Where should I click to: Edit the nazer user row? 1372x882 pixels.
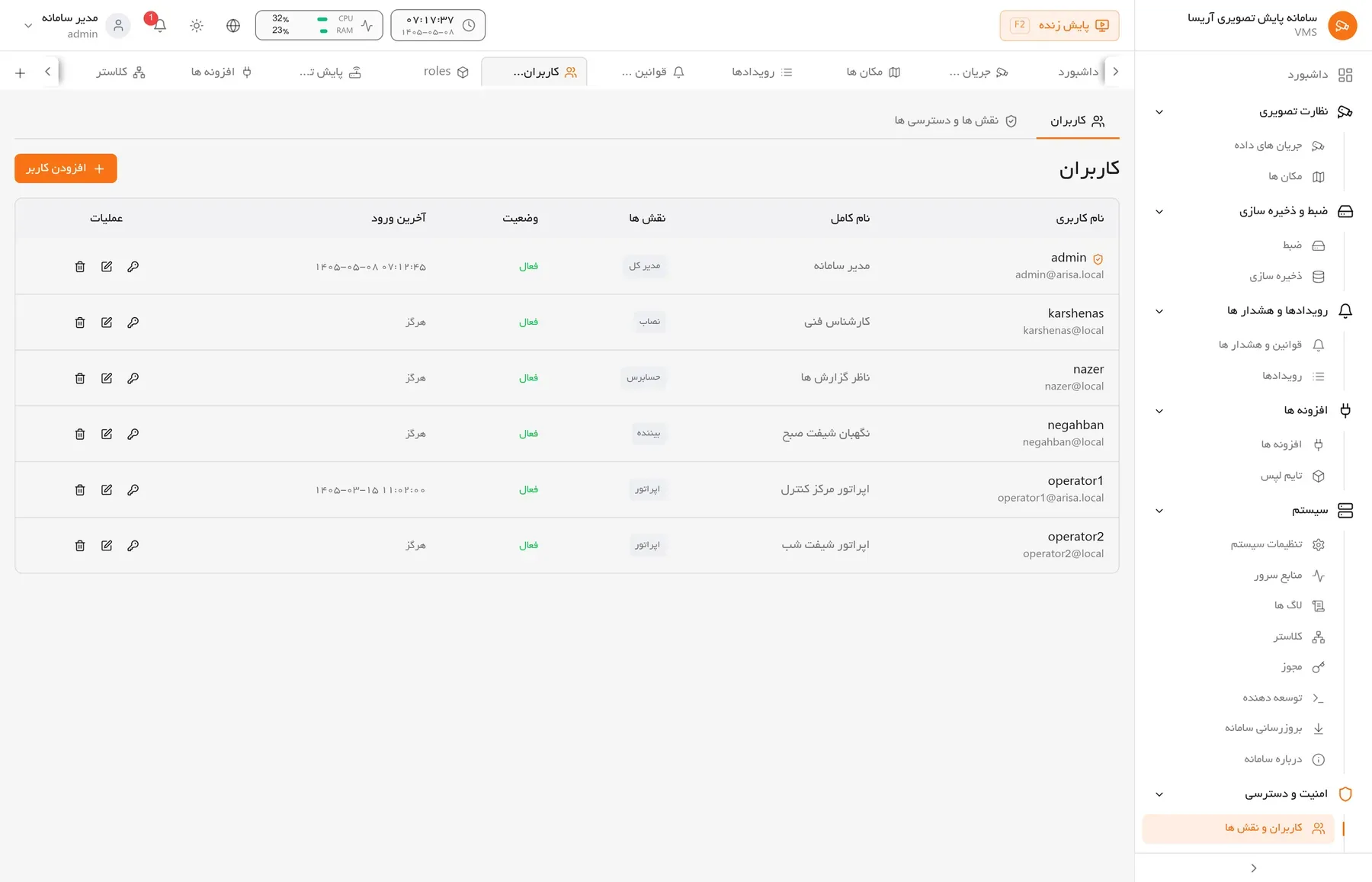107,378
